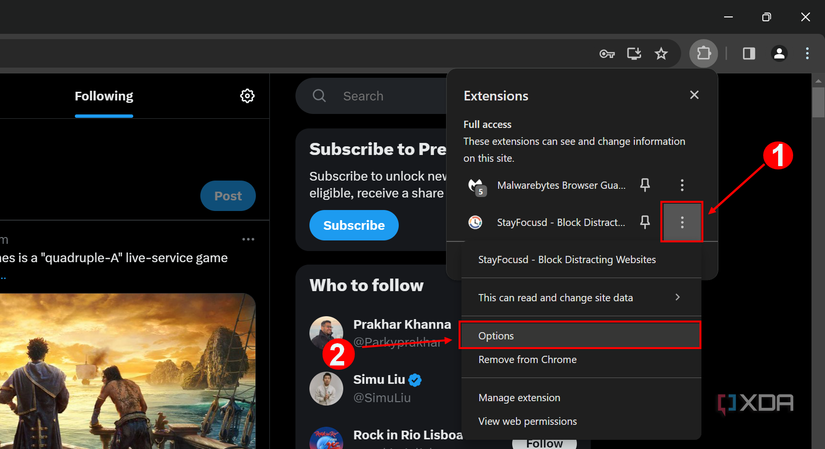Click the StayFocusd clock extension icon

coord(475,222)
